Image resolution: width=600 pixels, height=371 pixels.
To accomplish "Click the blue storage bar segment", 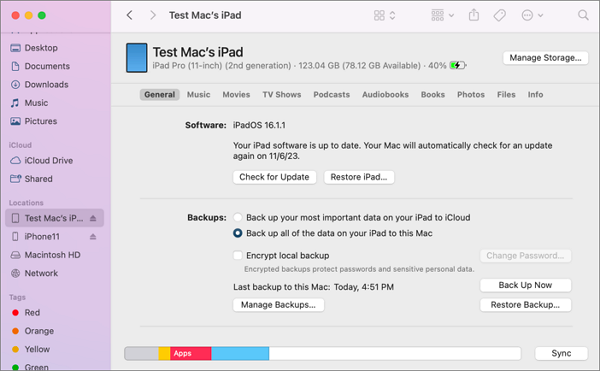I will 240,353.
